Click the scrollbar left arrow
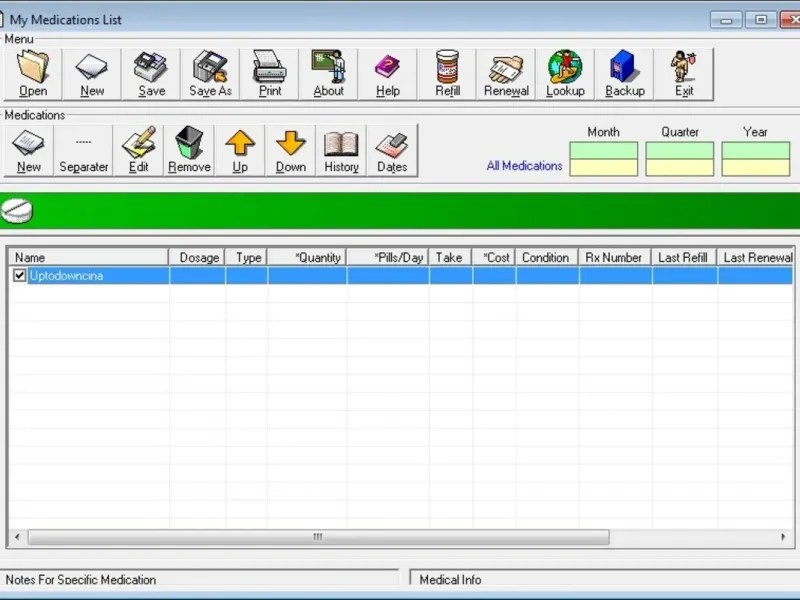Image resolution: width=800 pixels, height=600 pixels. (x=17, y=537)
